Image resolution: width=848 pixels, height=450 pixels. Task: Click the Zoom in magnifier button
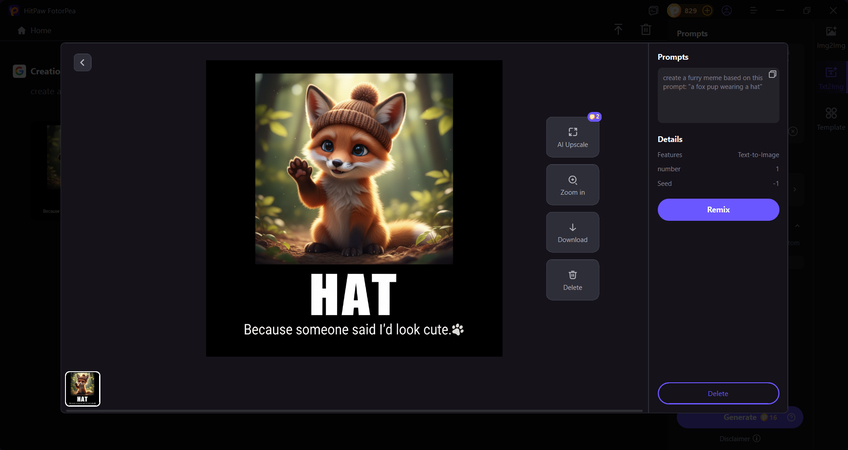(572, 185)
